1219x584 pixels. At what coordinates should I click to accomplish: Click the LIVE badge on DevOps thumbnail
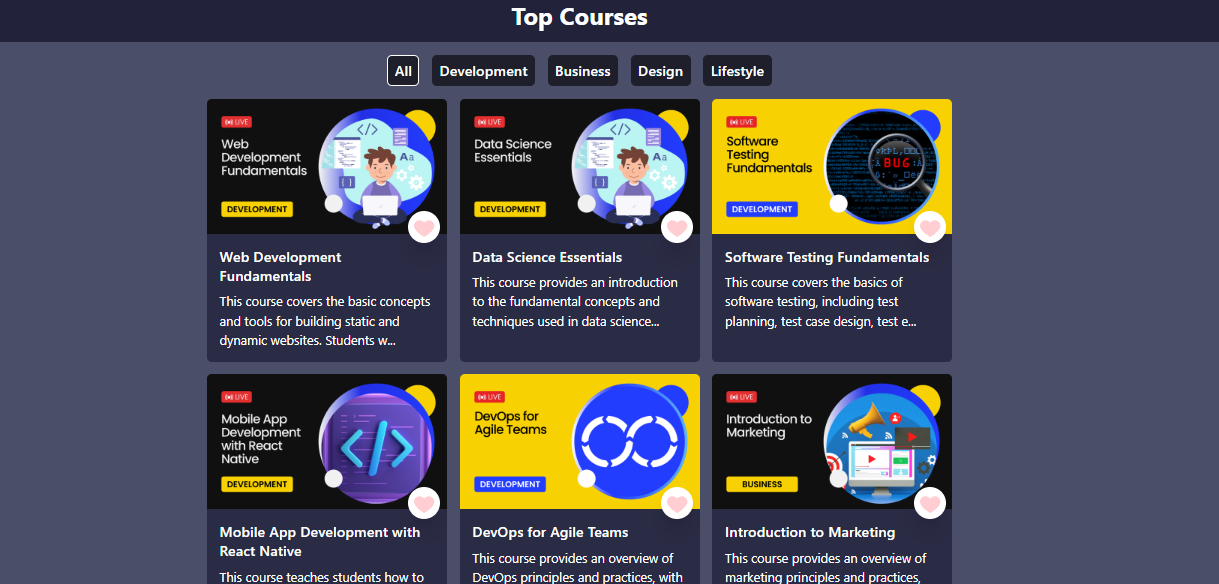pos(490,397)
